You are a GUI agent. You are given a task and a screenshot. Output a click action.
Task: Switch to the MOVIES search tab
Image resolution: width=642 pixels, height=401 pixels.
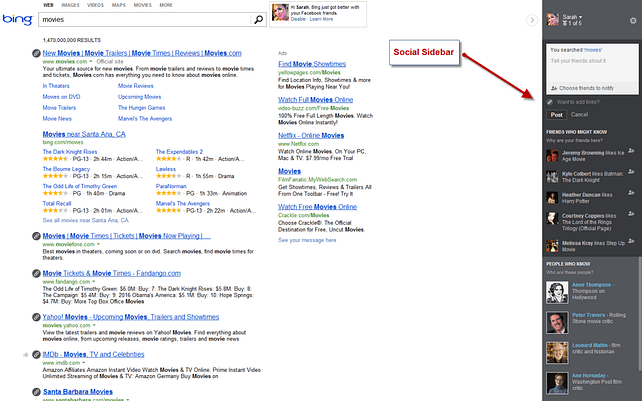click(142, 5)
